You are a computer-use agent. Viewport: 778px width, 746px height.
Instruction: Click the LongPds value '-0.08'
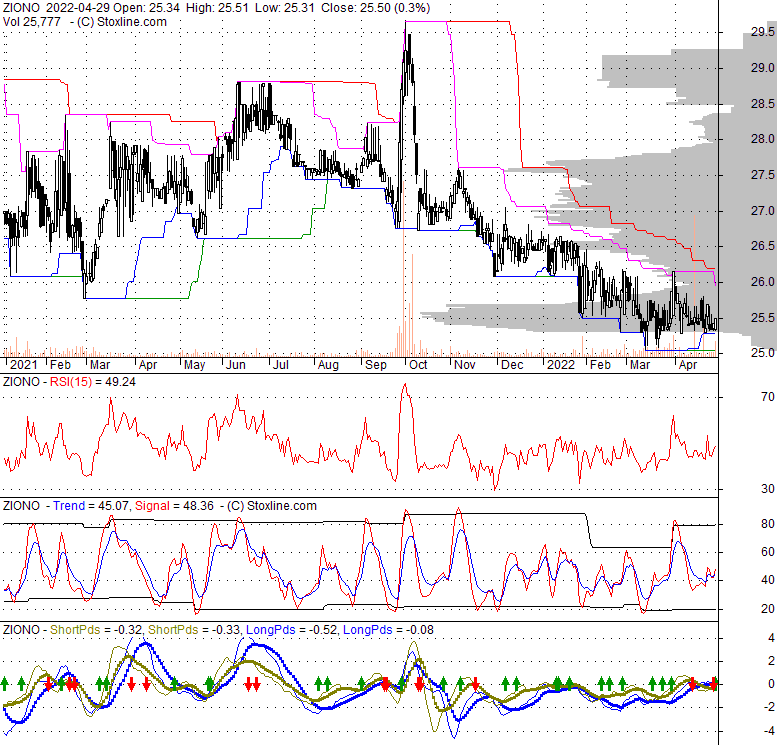[x=419, y=630]
